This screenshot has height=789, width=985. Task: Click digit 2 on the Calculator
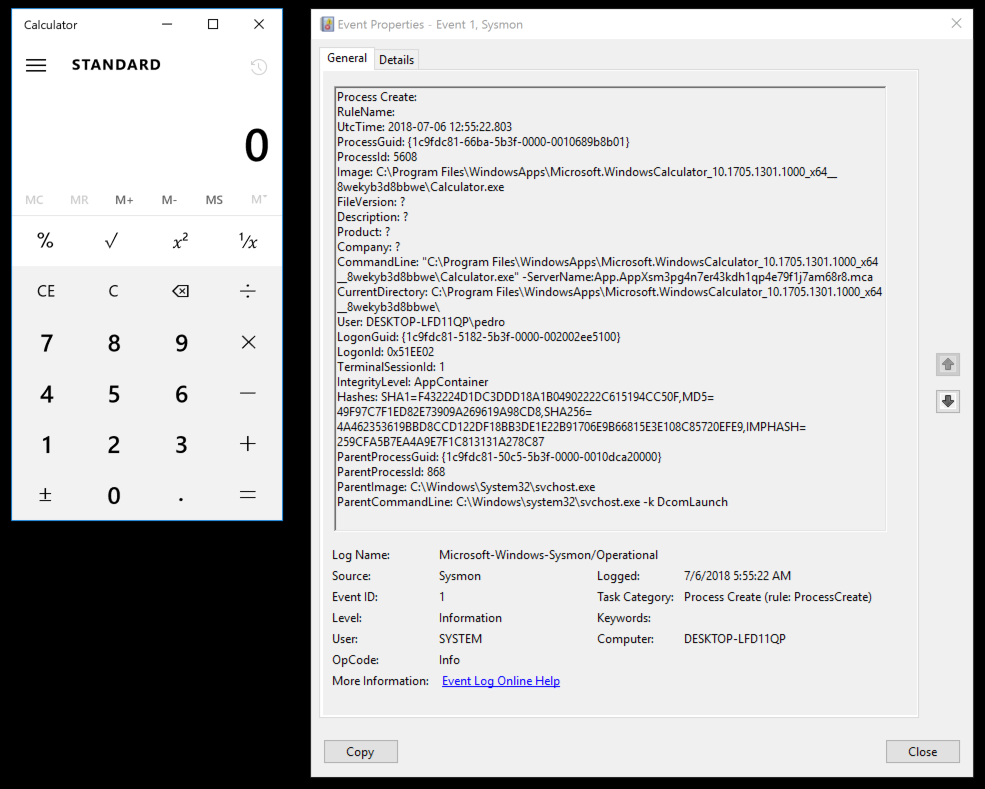(114, 445)
